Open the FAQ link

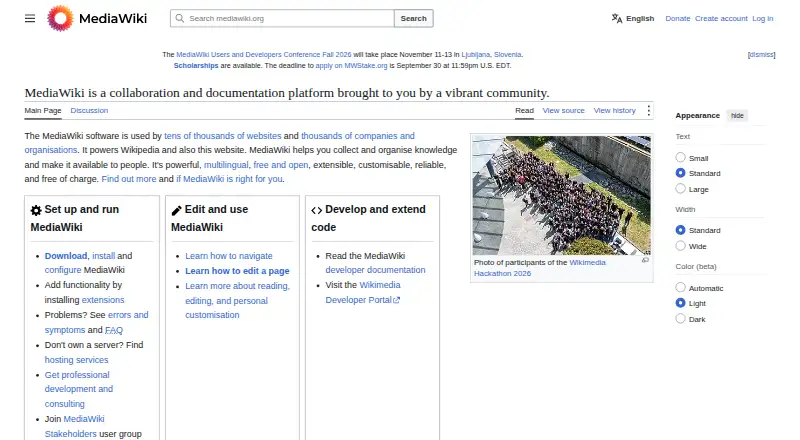(114, 330)
